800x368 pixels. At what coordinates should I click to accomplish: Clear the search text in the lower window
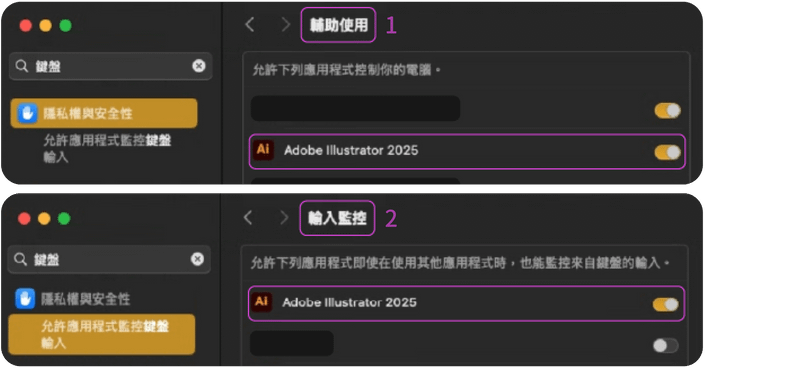click(197, 259)
